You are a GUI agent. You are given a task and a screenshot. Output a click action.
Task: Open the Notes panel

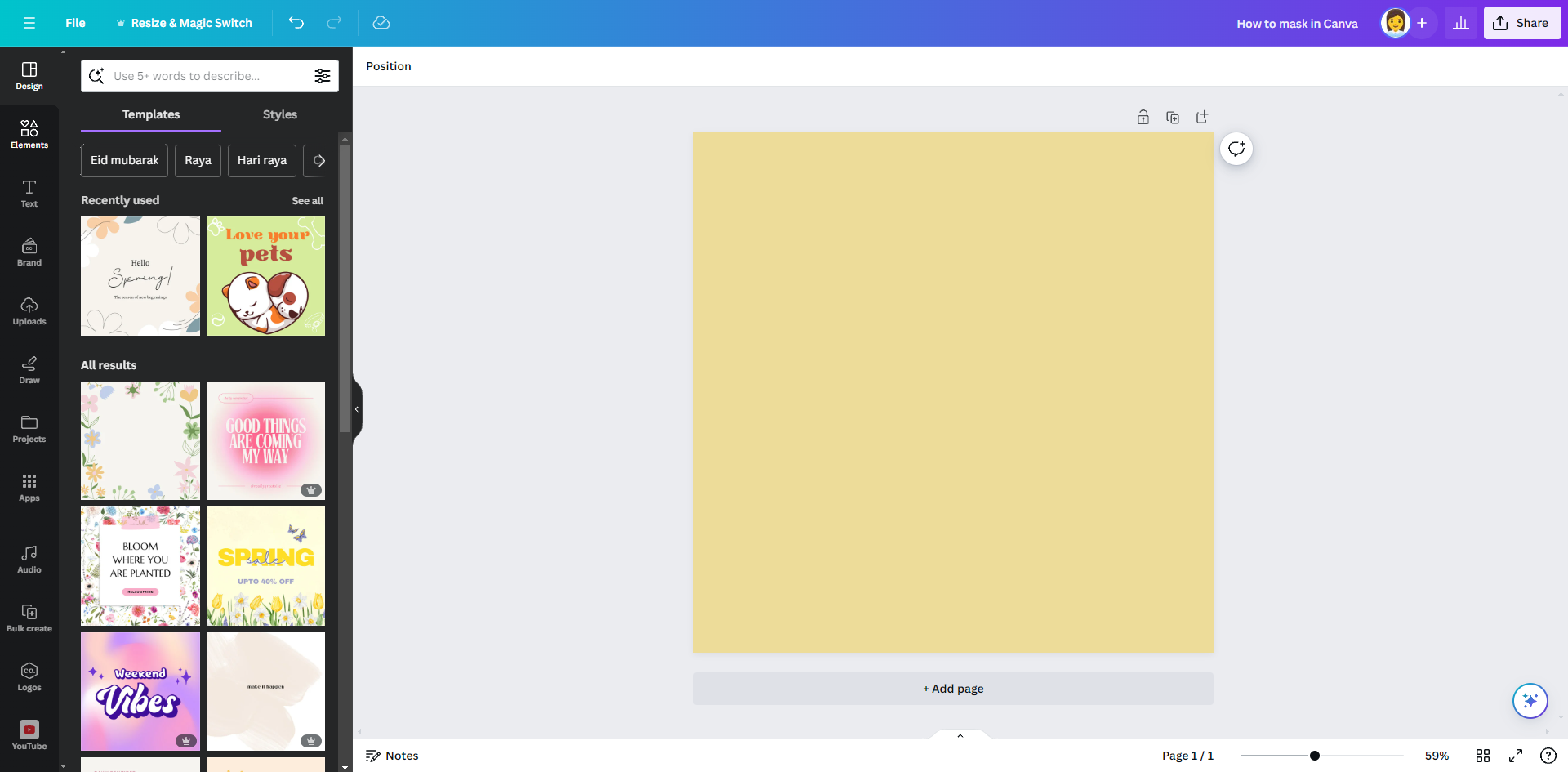(392, 756)
